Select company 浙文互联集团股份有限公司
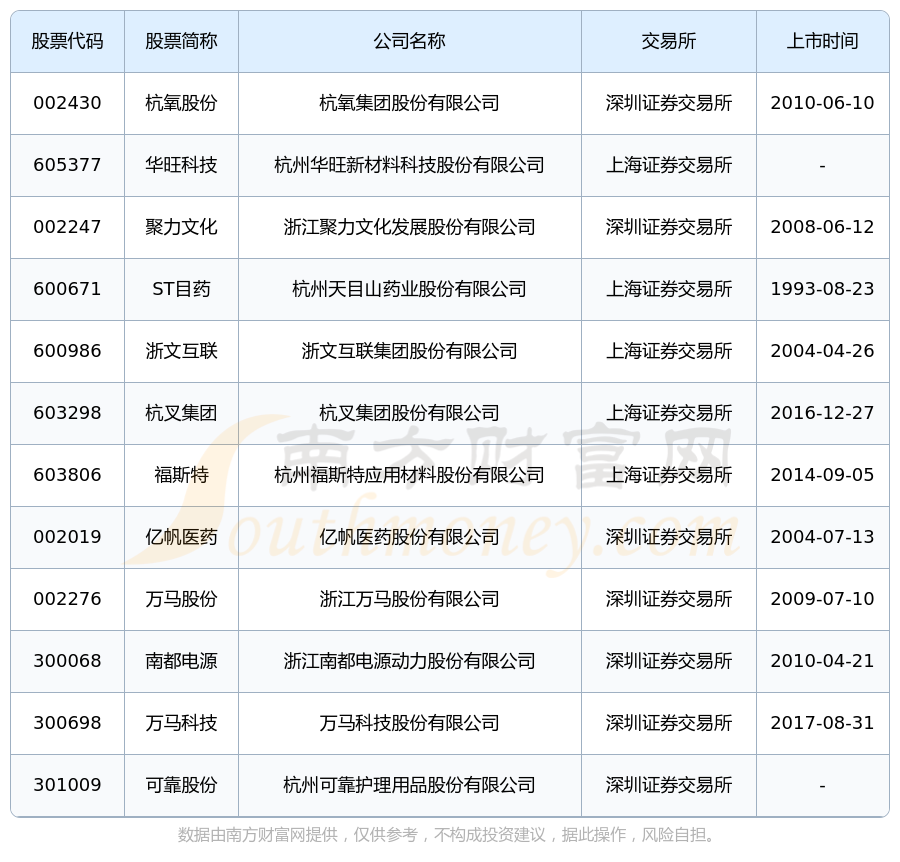 [410, 351]
